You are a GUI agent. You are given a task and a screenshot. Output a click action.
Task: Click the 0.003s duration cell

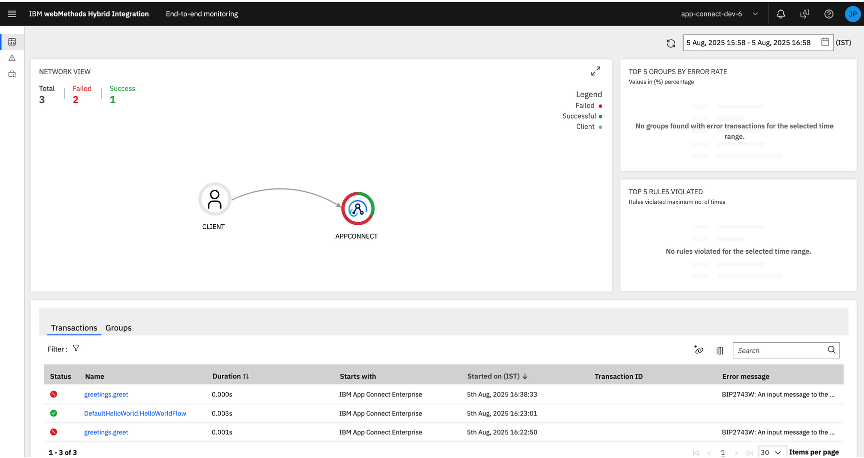click(222, 413)
